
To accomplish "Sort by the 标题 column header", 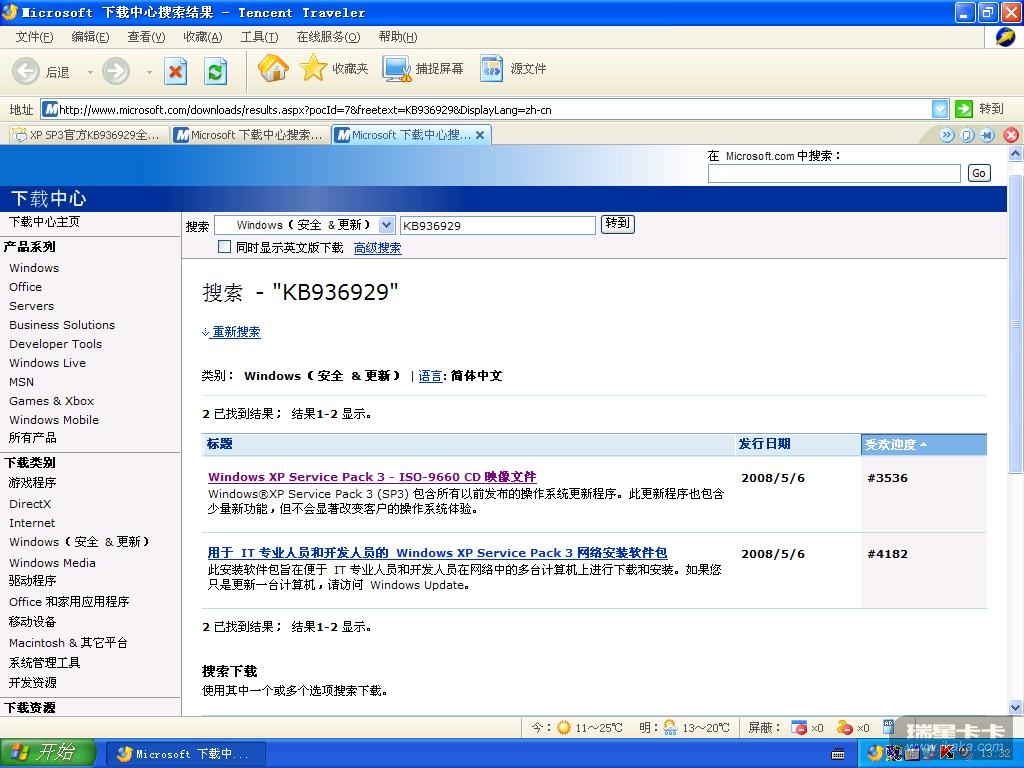I will tap(219, 444).
